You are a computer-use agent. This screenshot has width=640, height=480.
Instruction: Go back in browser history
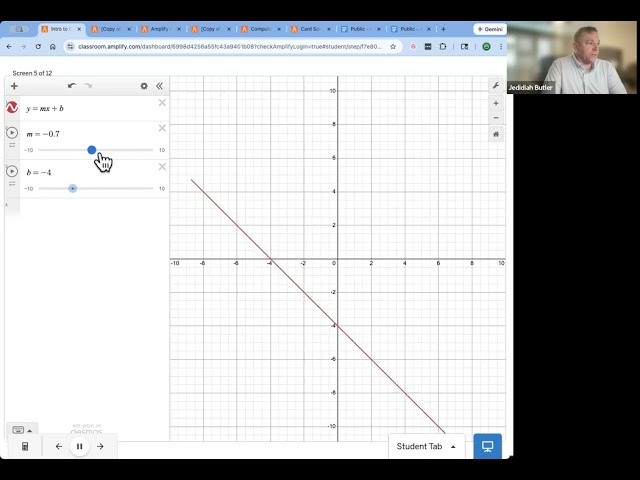coord(9,47)
